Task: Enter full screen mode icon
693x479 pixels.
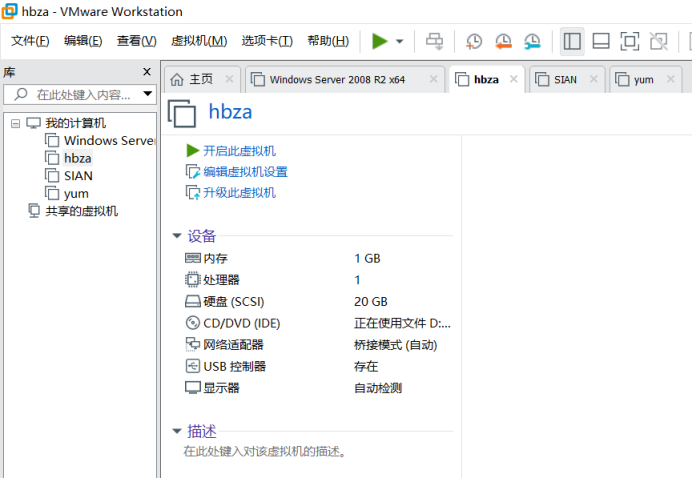Action: tap(629, 42)
